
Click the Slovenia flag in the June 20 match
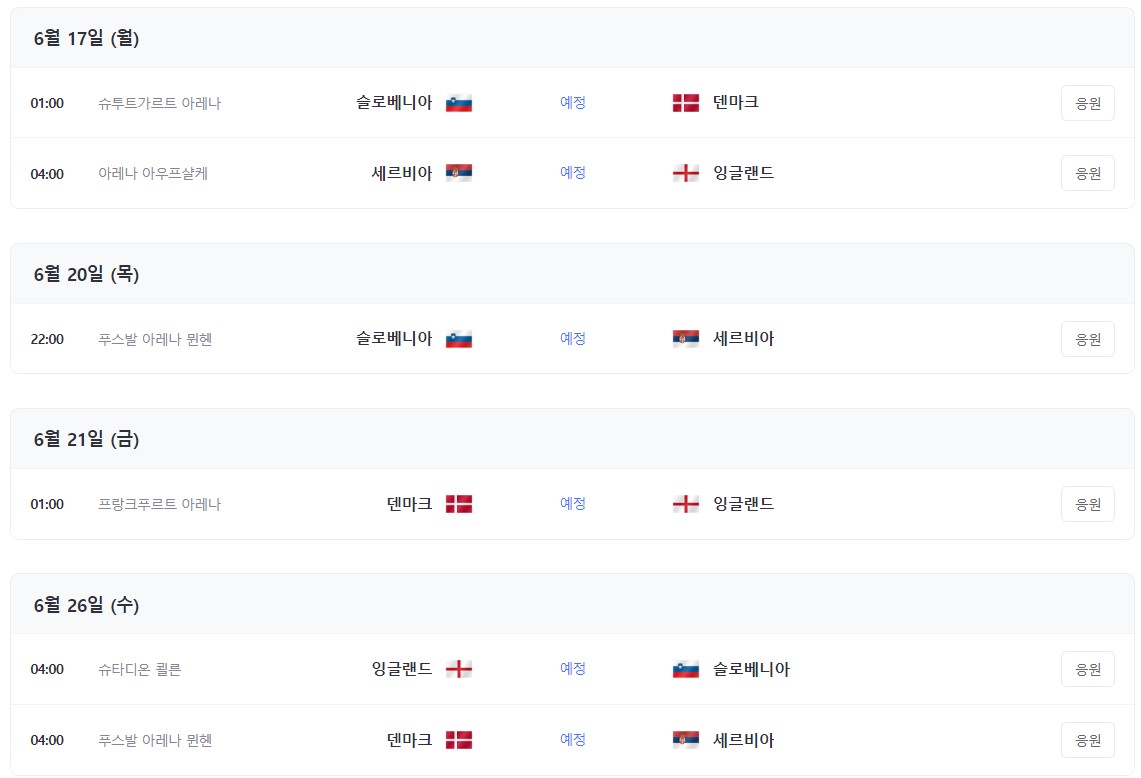458,338
